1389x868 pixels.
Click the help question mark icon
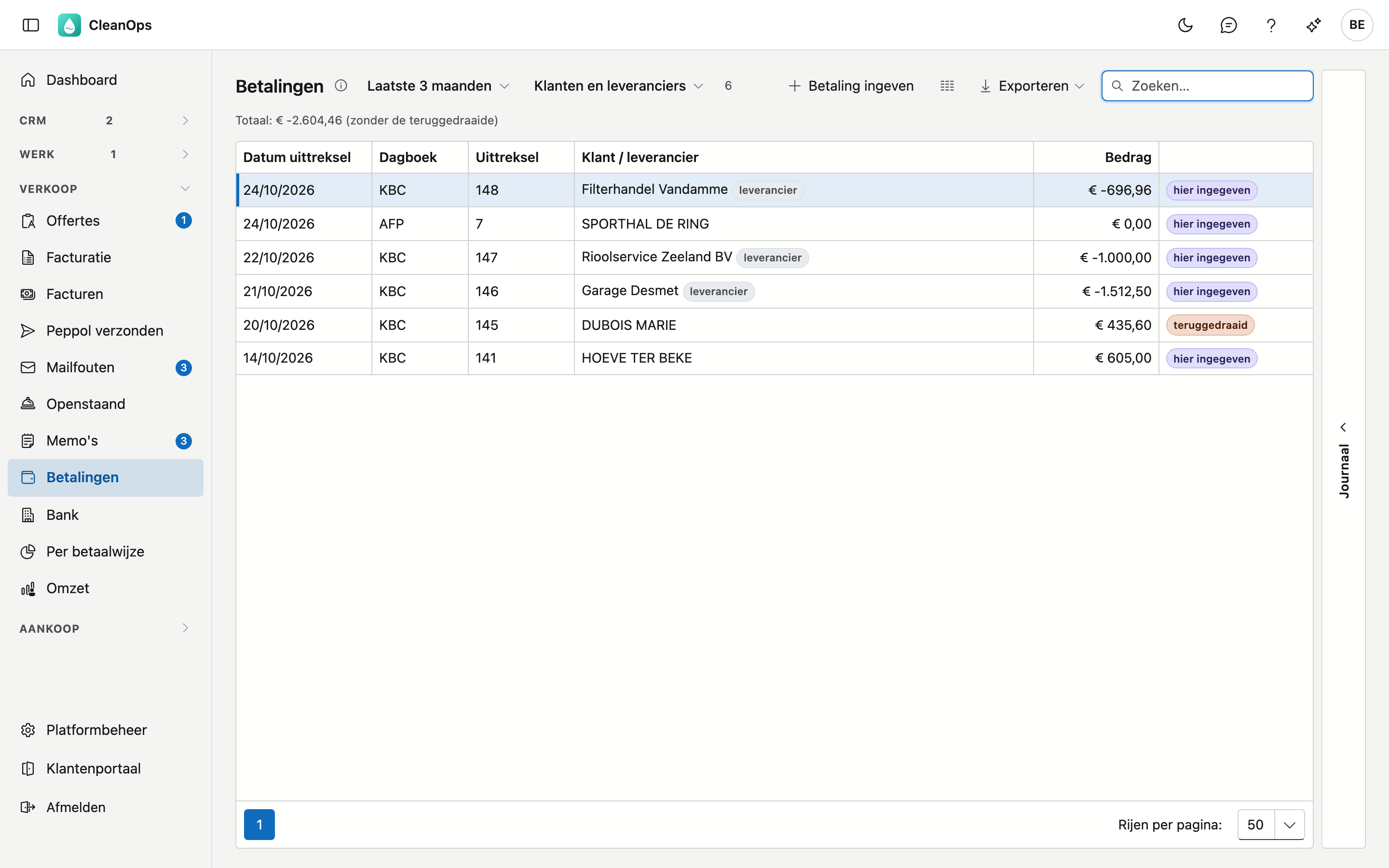[1271, 25]
